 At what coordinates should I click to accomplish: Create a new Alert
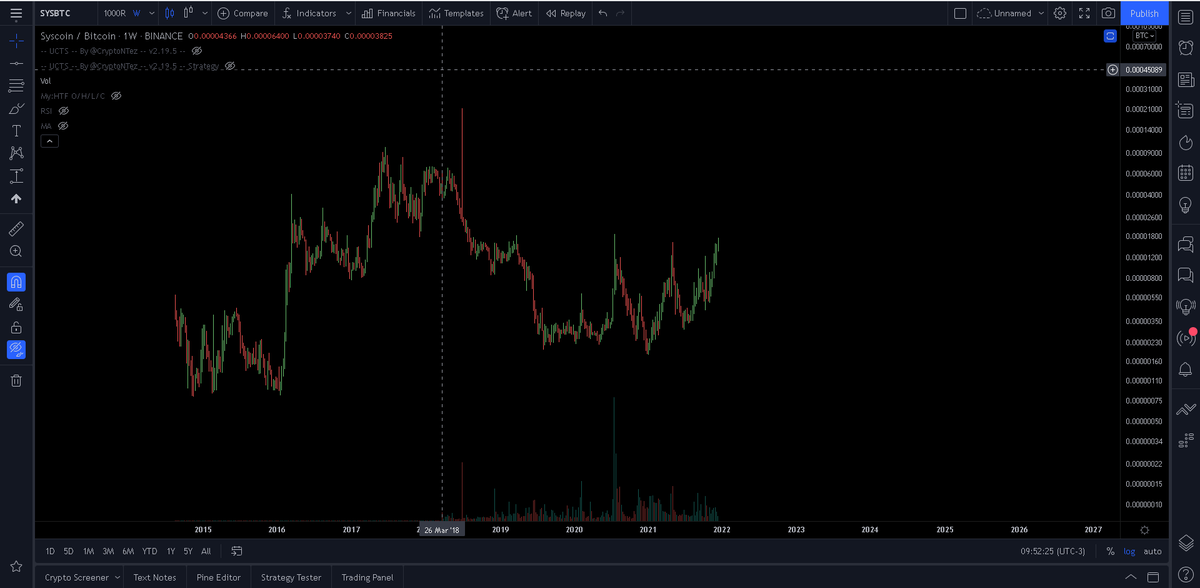tap(514, 13)
